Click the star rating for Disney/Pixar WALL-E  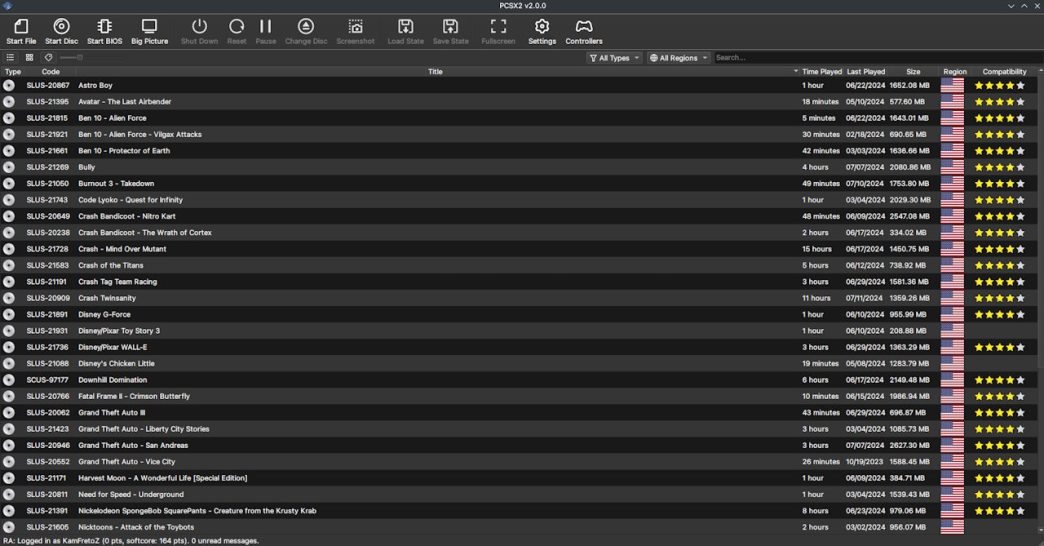999,347
